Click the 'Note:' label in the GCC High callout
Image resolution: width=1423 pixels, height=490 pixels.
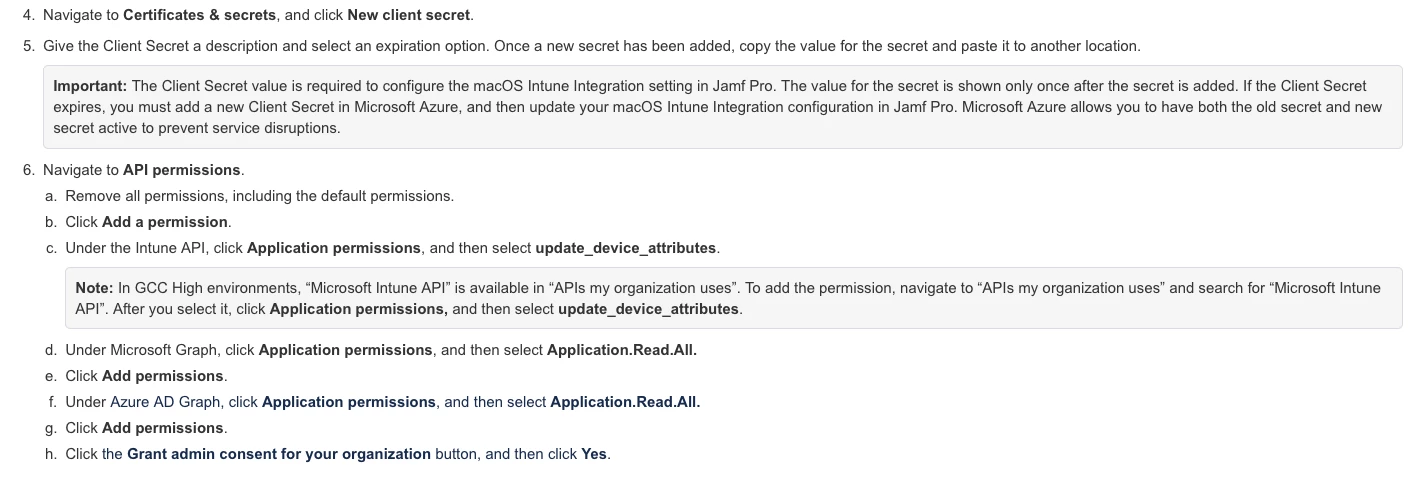pos(94,288)
